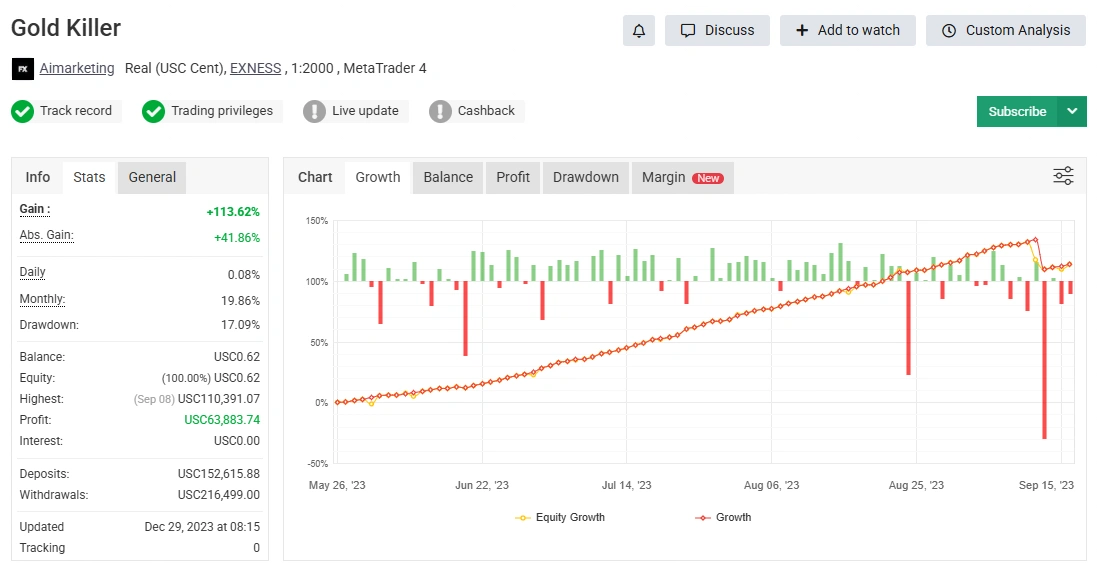1097x563 pixels.
Task: Click the Trading privileges green checkmark
Action: (x=153, y=111)
